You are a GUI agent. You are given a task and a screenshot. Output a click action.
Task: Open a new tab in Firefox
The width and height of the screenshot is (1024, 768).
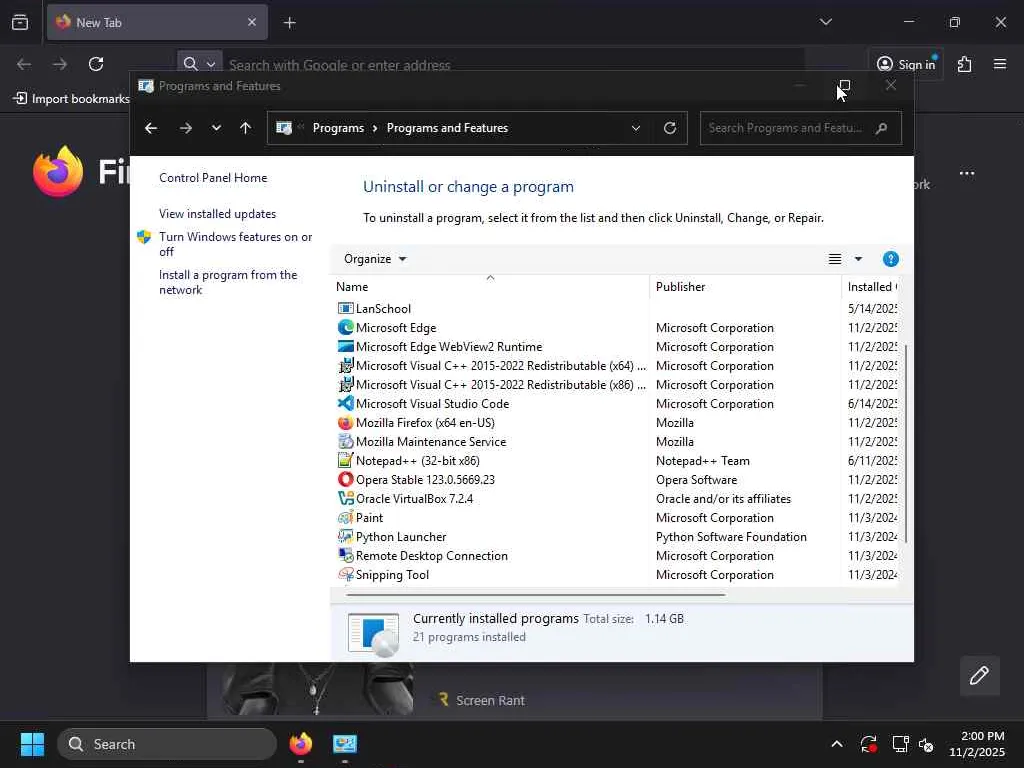289,23
